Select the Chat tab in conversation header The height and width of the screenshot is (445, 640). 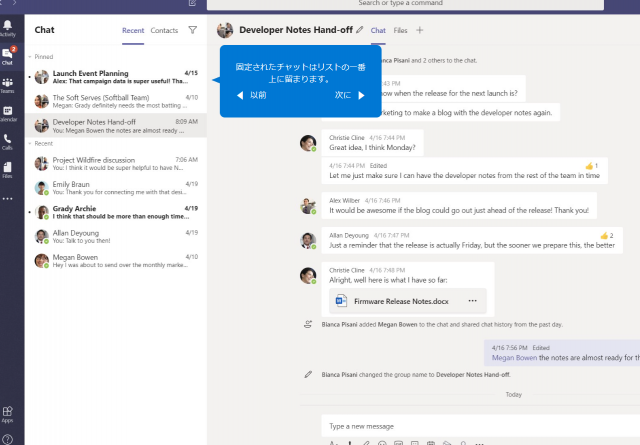(x=378, y=31)
